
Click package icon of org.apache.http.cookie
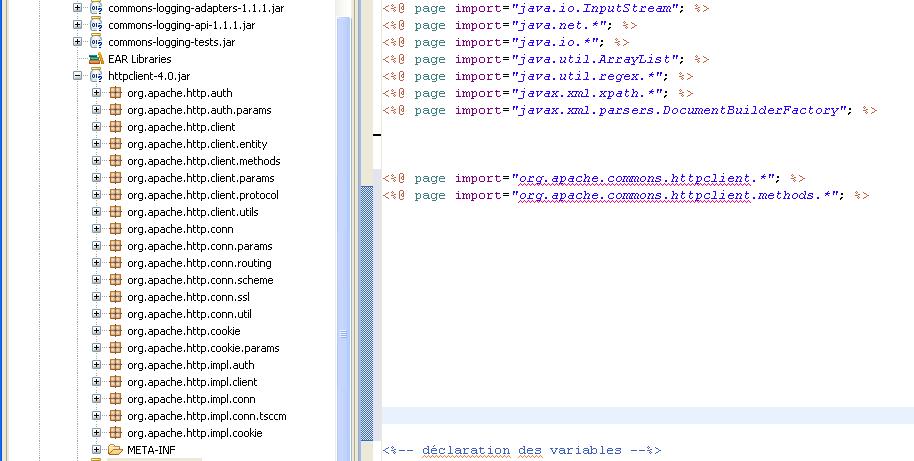[115, 330]
